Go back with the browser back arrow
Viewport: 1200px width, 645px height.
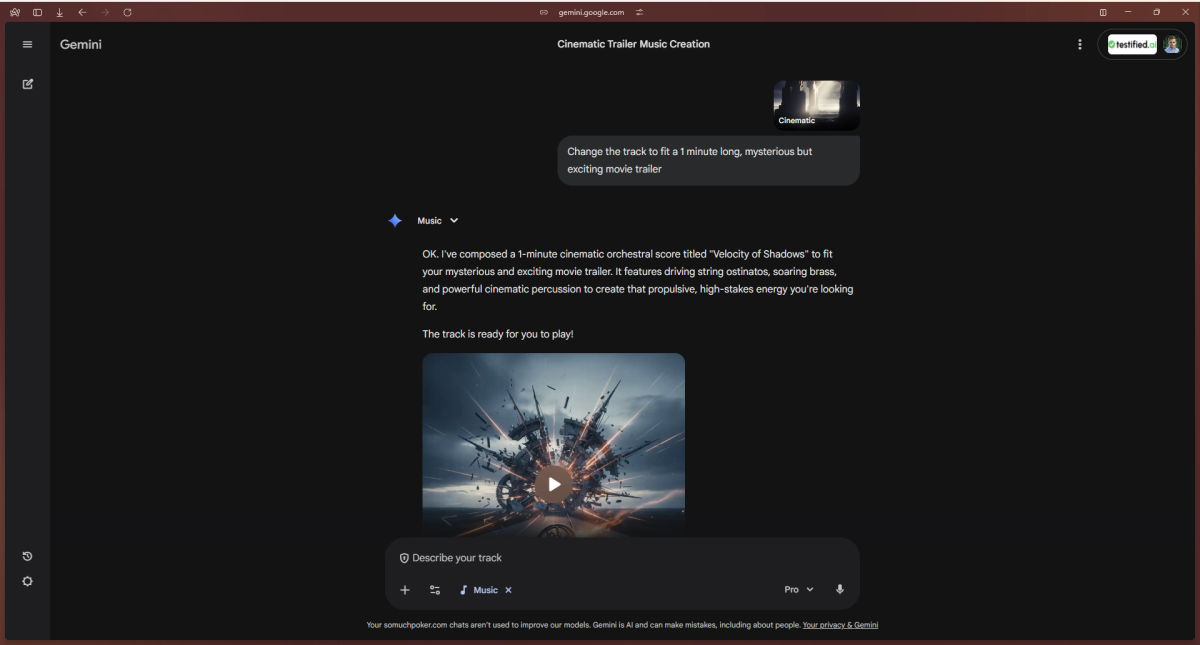[82, 12]
